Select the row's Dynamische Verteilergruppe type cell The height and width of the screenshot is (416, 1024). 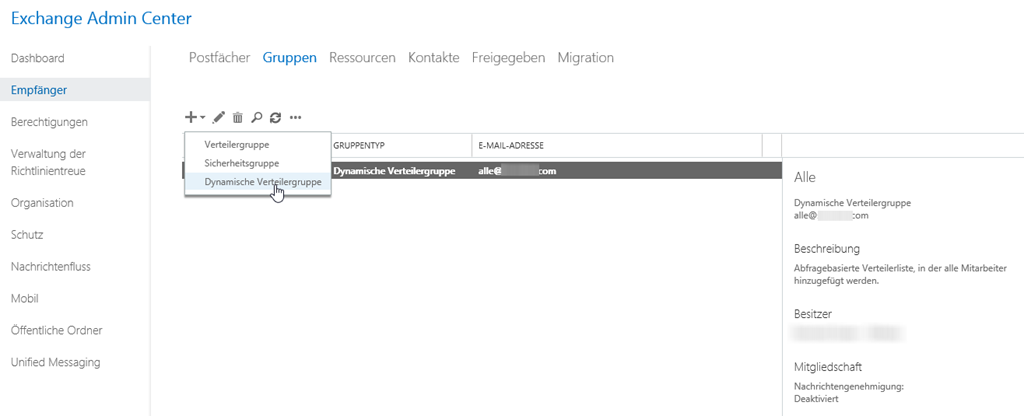[x=394, y=171]
